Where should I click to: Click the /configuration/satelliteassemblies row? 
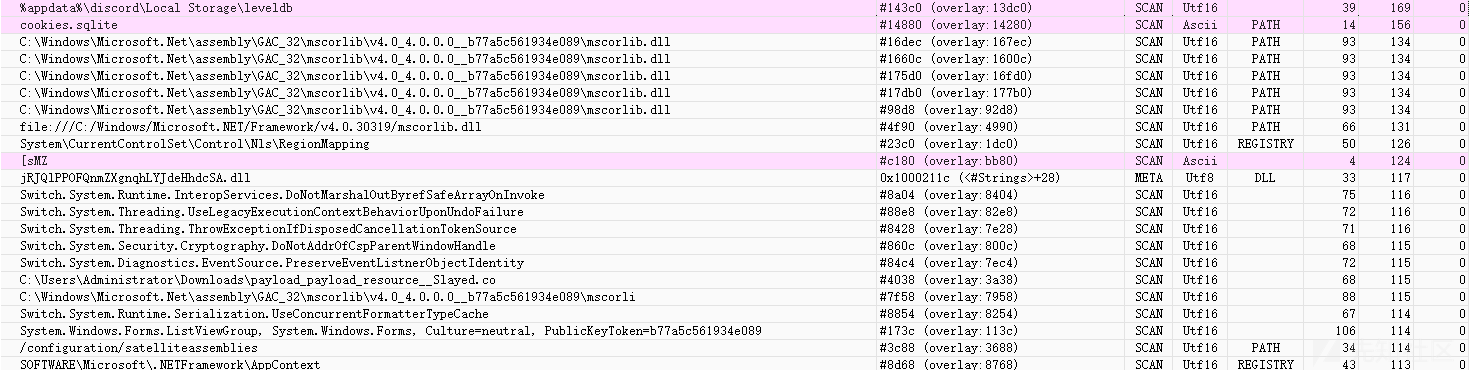coord(735,348)
